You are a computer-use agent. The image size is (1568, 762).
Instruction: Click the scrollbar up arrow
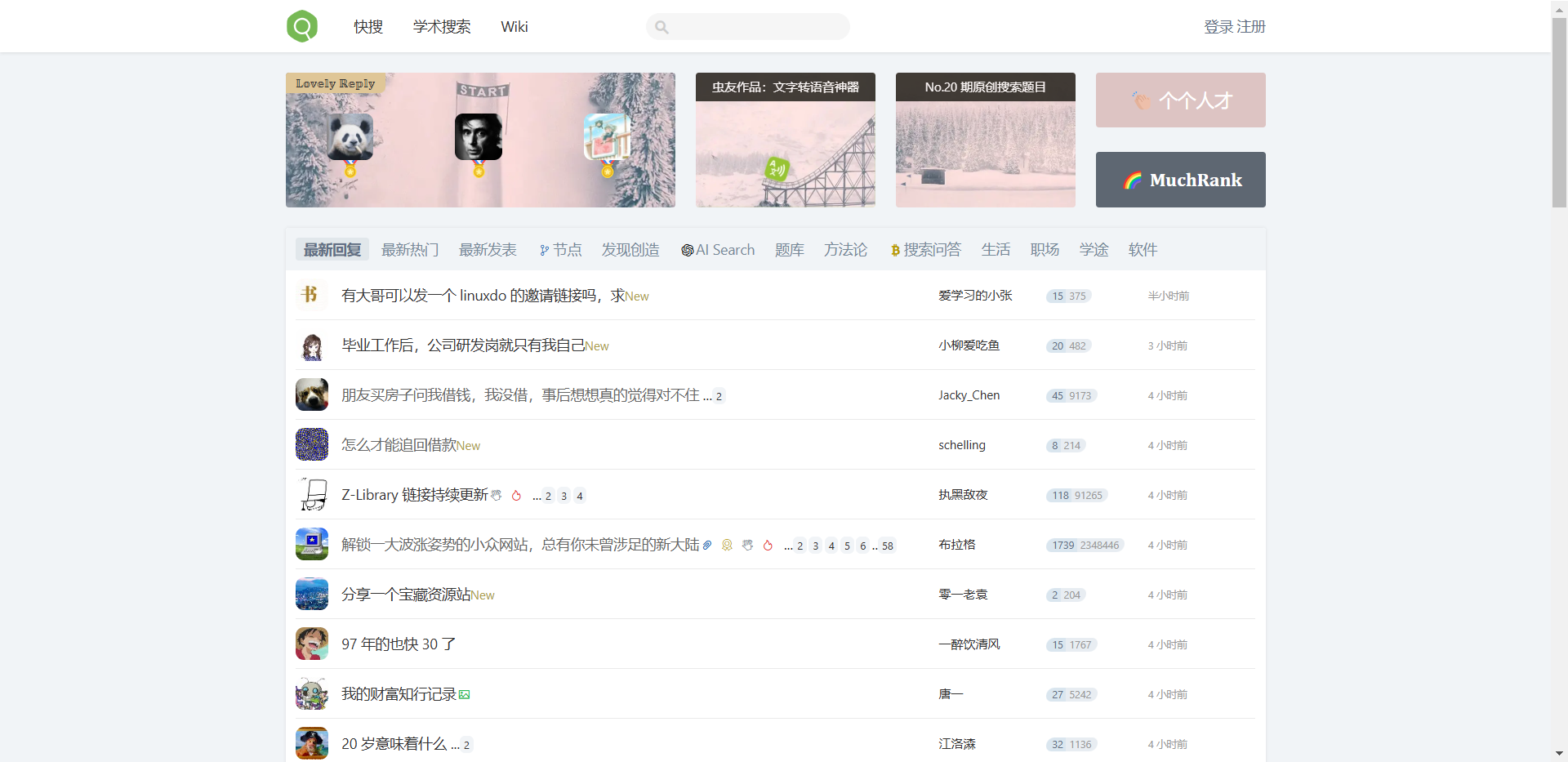(x=1559, y=8)
